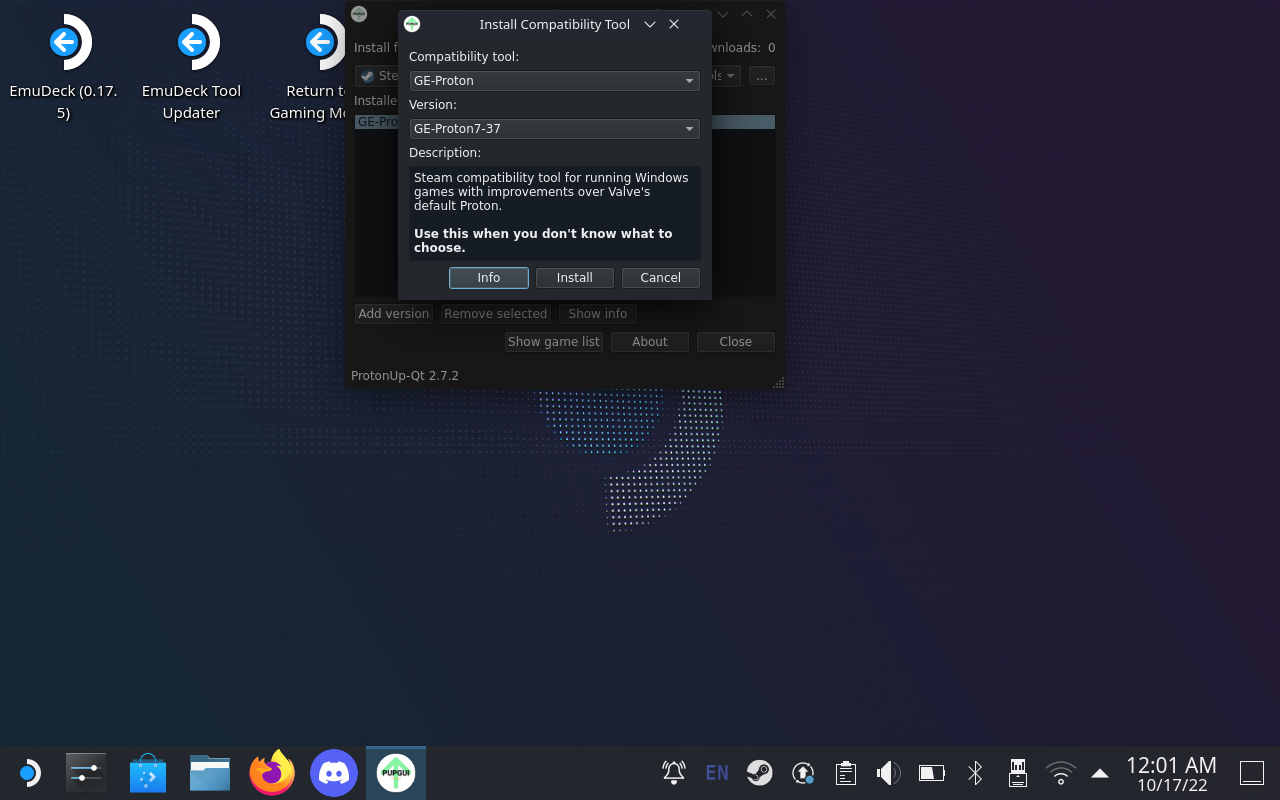Open Show game list in ProtonUp-Qt

pos(554,341)
